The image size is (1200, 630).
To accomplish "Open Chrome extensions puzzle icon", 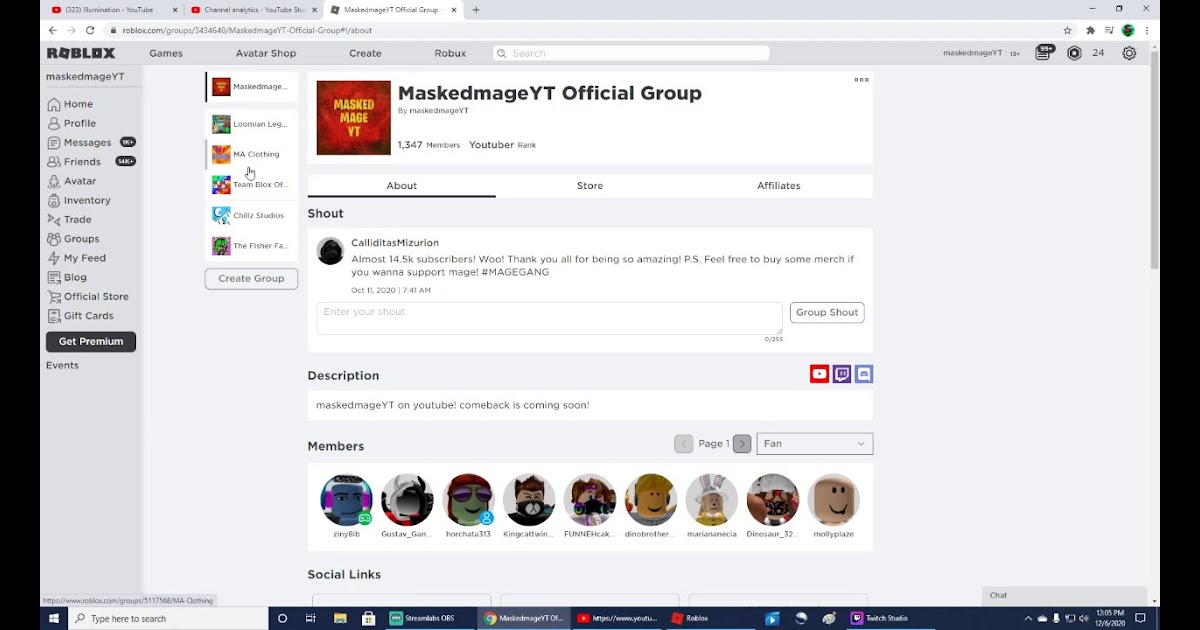I will (x=1090, y=30).
